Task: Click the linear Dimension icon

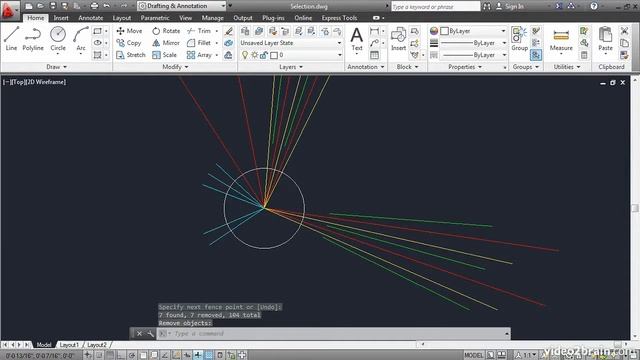Action: coord(374,31)
